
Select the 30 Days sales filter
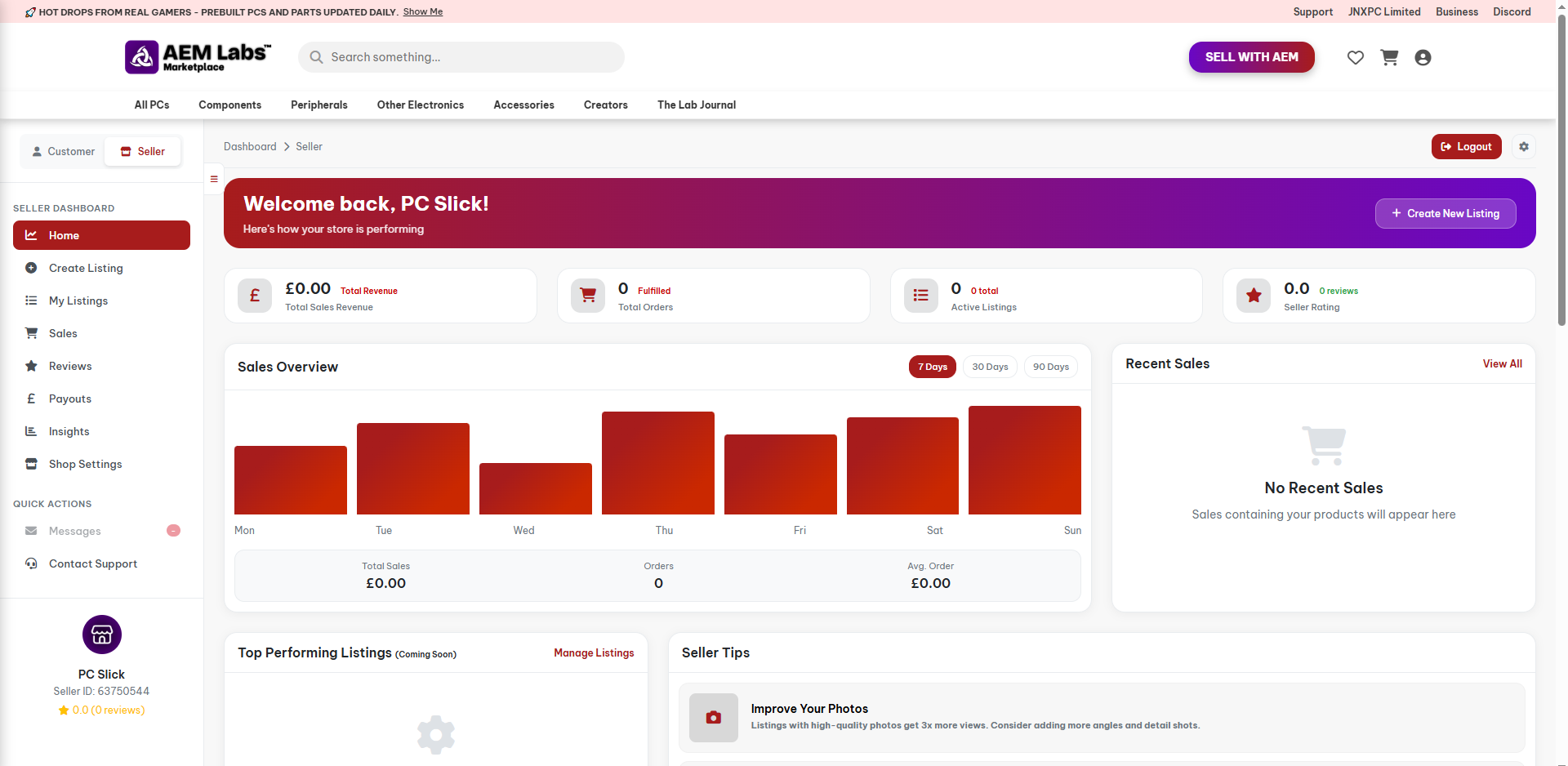point(989,367)
